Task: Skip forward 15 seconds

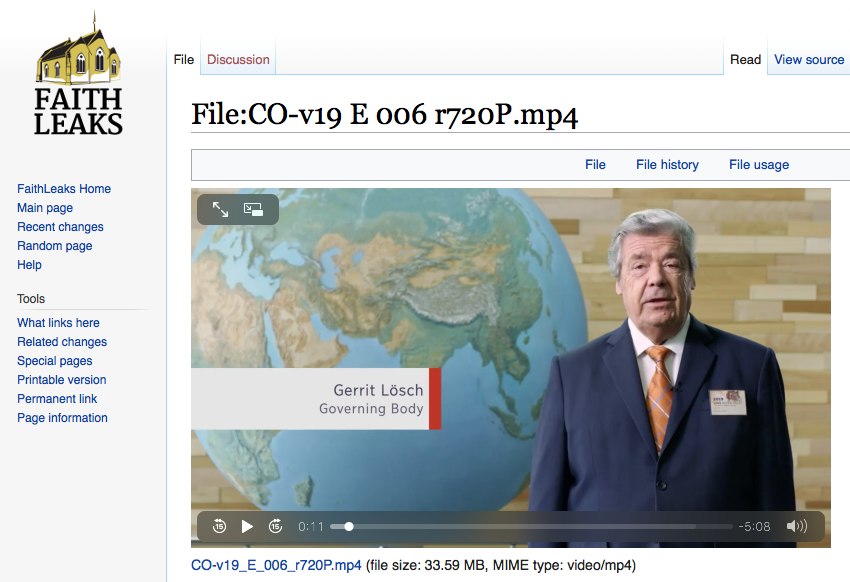Action: click(276, 526)
